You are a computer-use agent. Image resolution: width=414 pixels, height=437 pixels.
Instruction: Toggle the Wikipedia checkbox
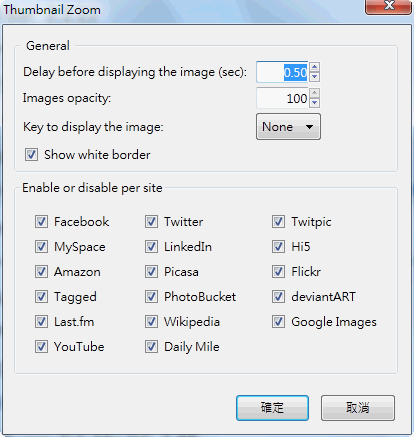[151, 322]
